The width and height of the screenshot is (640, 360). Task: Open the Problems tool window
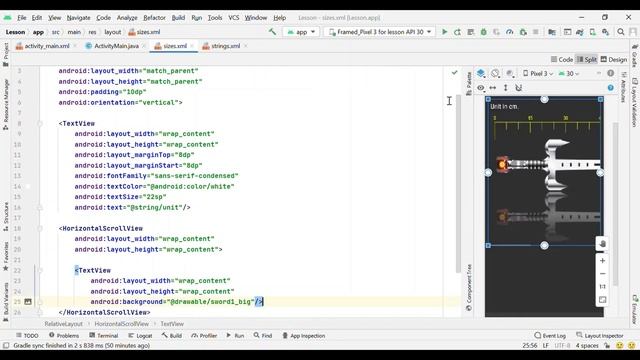pyautogui.click(x=64, y=336)
